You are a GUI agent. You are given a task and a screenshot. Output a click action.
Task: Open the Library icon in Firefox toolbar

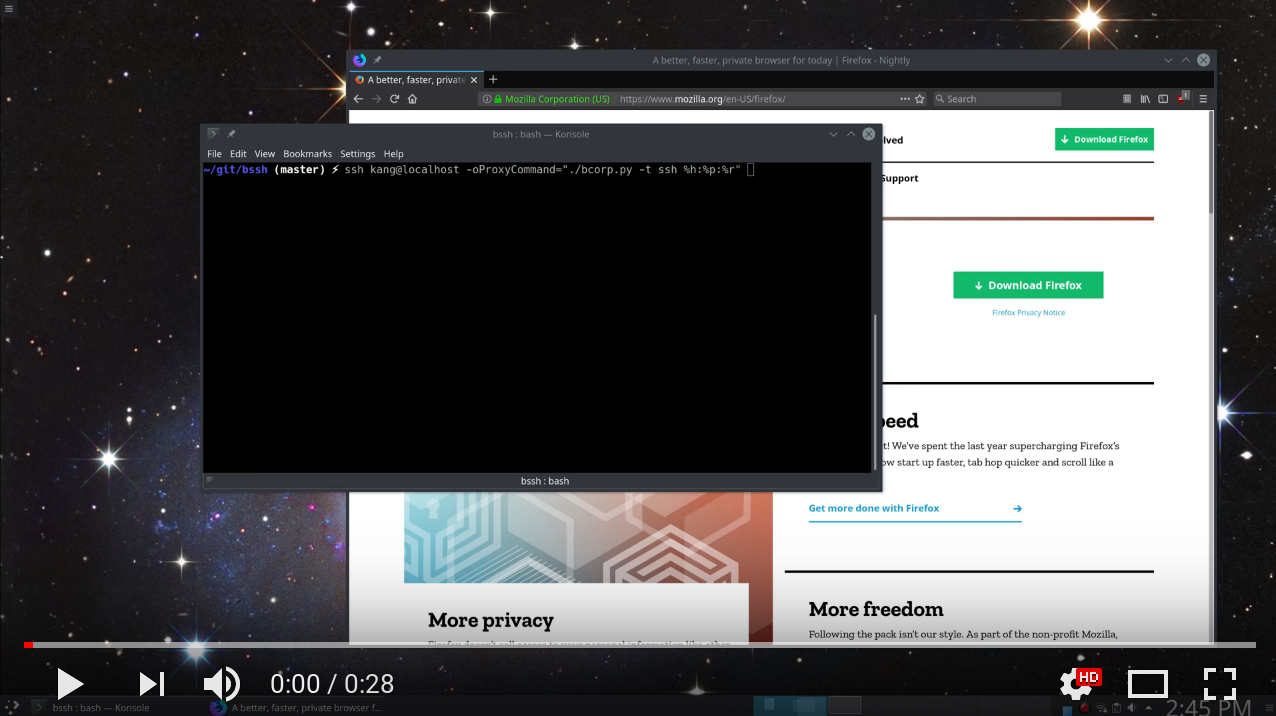click(x=1144, y=98)
